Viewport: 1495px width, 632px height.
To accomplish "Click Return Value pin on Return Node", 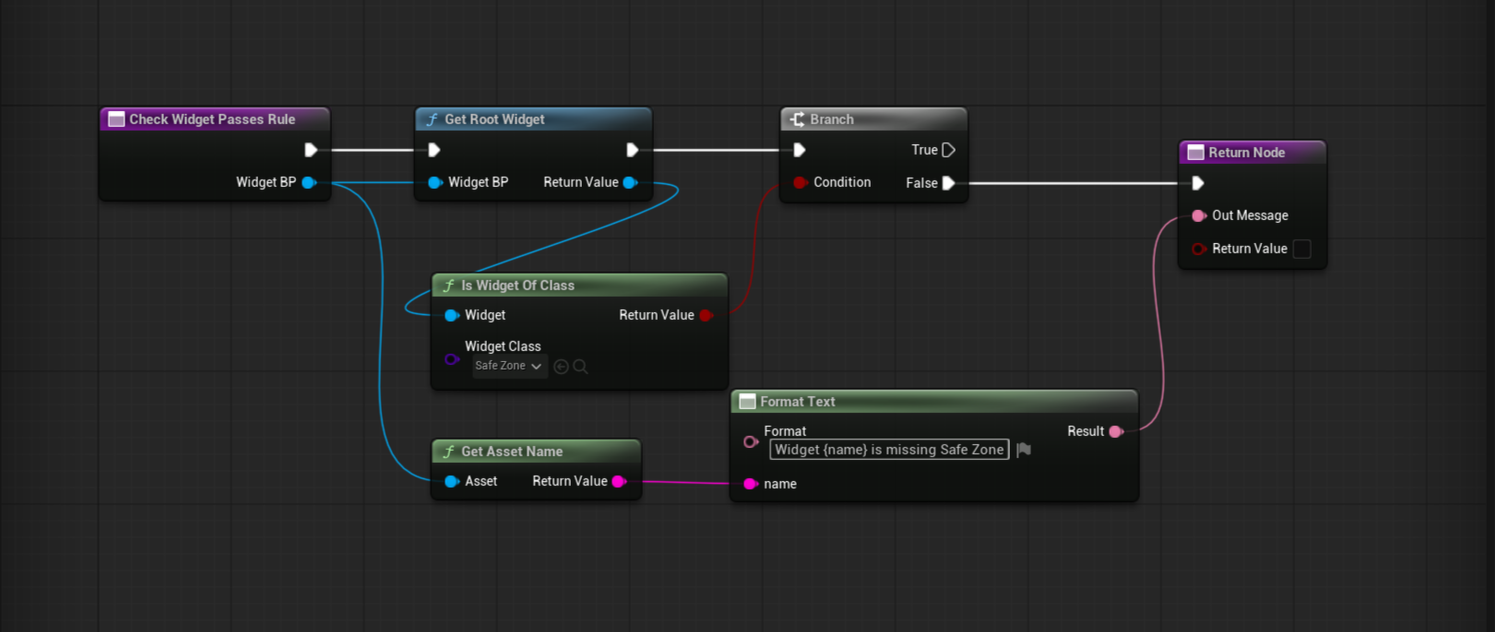I will click(x=1199, y=249).
